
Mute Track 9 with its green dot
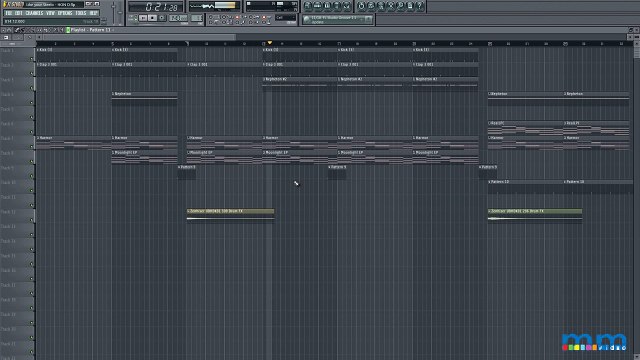(32, 176)
